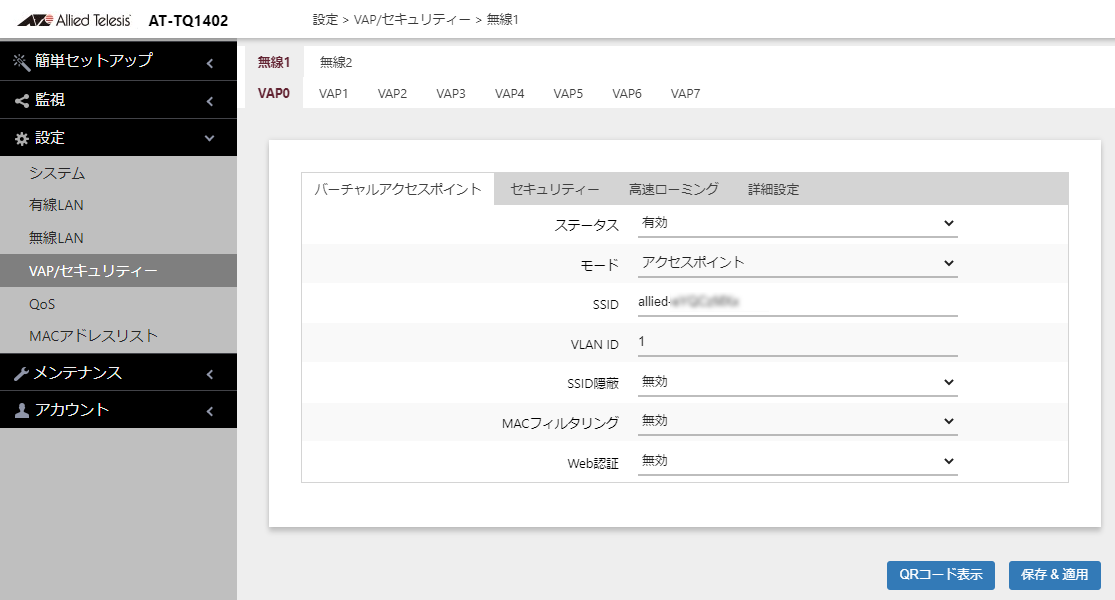Click the Allied Telesis logo

click(74, 20)
